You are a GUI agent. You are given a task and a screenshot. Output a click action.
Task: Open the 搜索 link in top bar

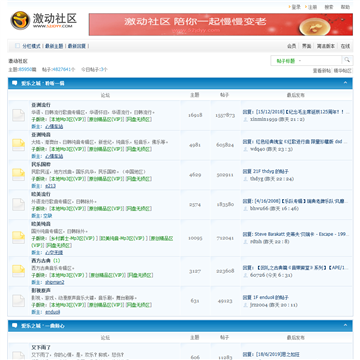329,7
